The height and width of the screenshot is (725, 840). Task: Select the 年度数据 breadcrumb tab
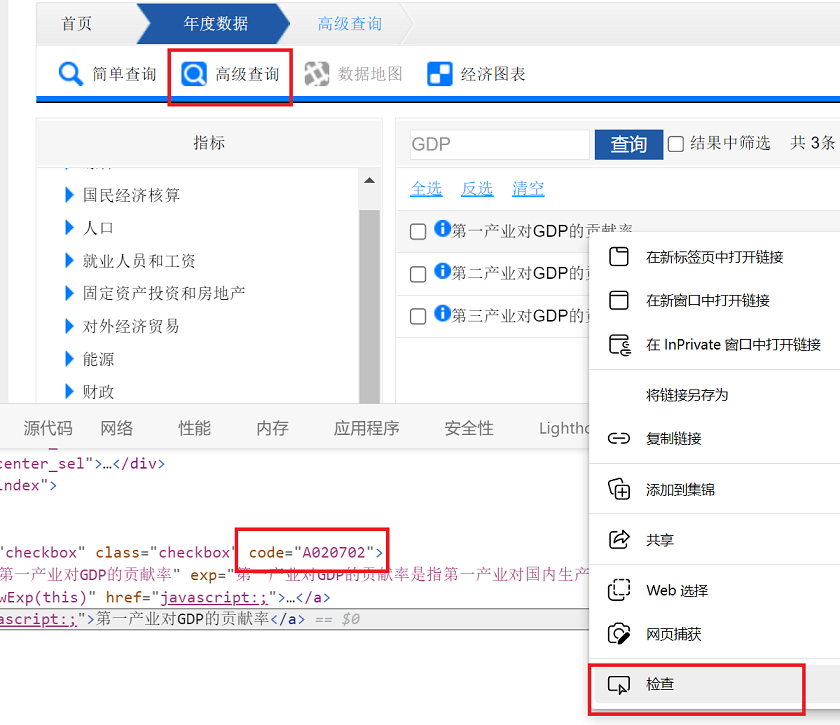(215, 24)
